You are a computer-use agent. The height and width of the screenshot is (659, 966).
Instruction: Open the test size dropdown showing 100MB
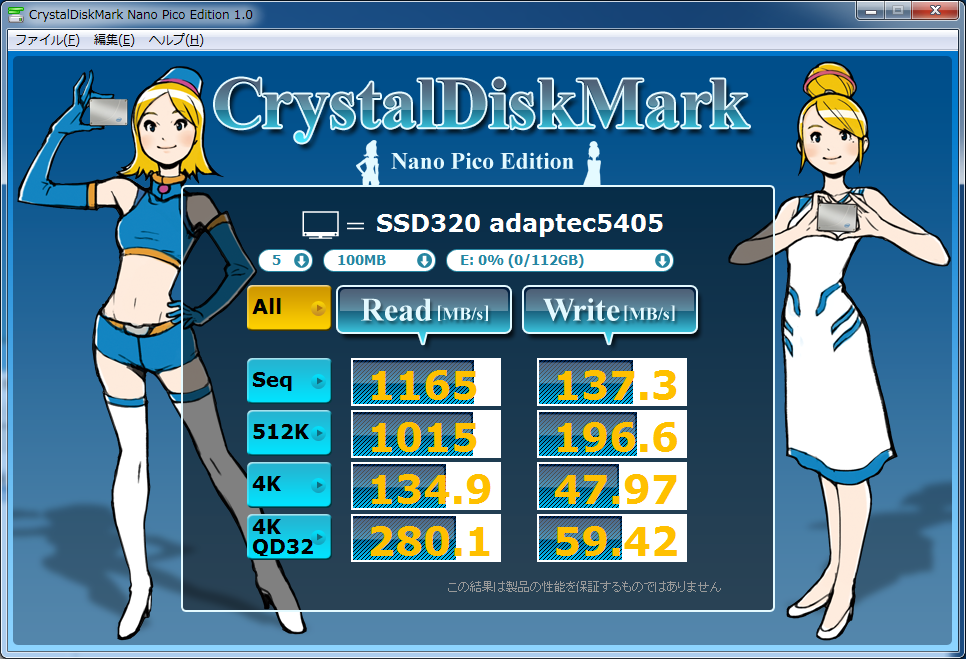point(379,261)
